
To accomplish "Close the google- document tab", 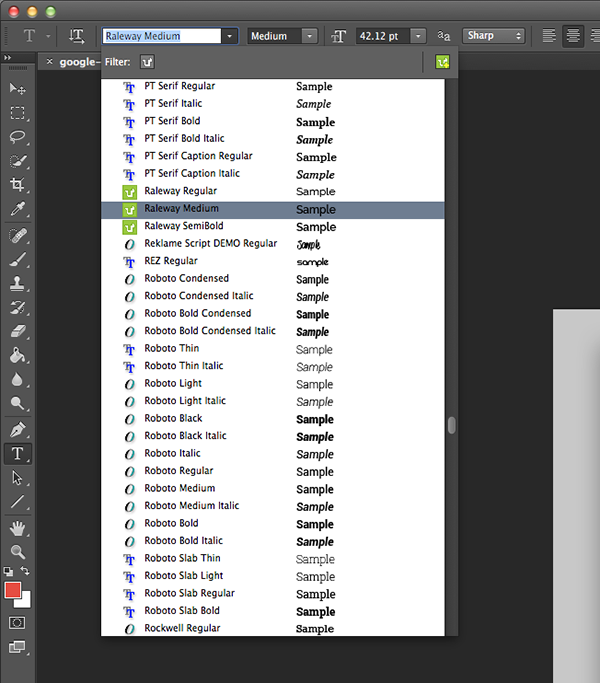I will [x=50, y=61].
